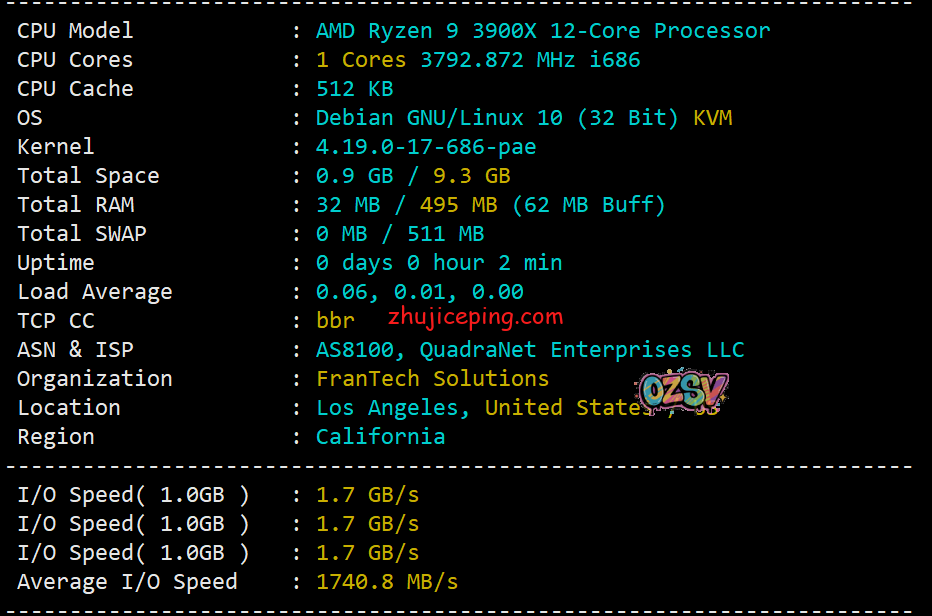The width and height of the screenshot is (932, 616).
Task: Click the CPU Cores label
Action: point(75,60)
